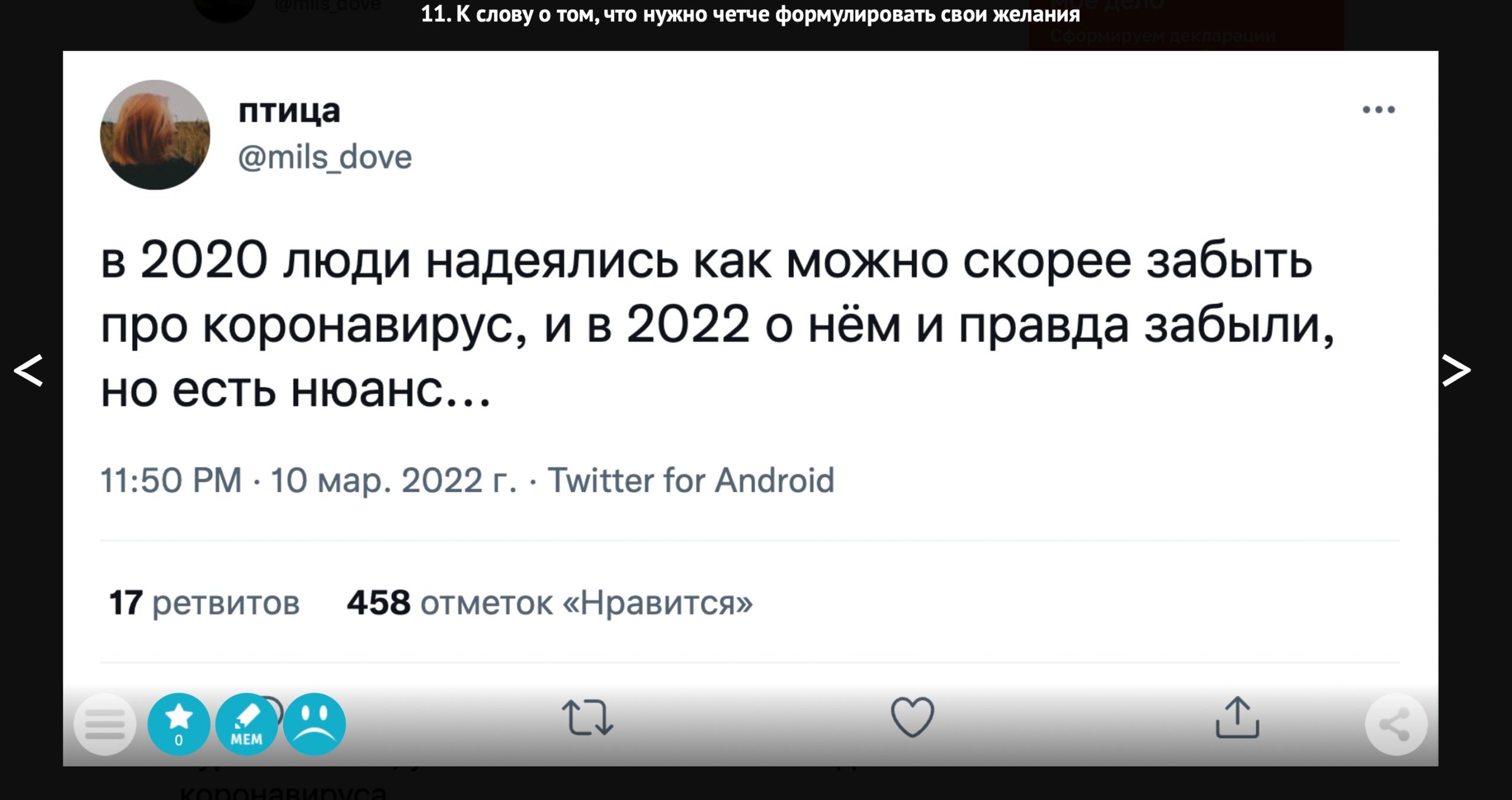Viewport: 1512px width, 800px height.
Task: Go to the previous image with left arrow
Action: coord(28,370)
